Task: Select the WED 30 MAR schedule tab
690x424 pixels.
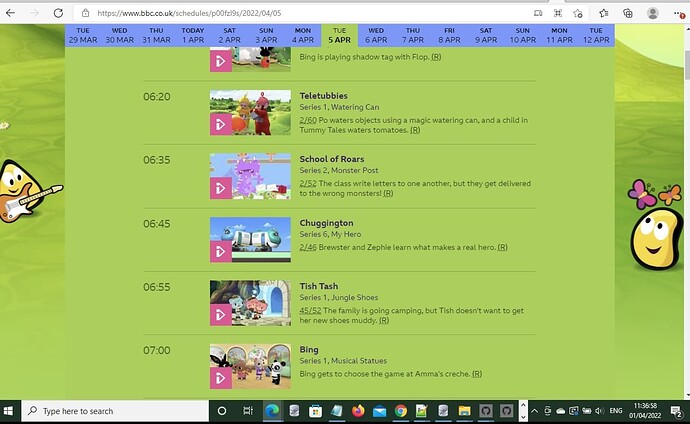Action: click(x=120, y=35)
